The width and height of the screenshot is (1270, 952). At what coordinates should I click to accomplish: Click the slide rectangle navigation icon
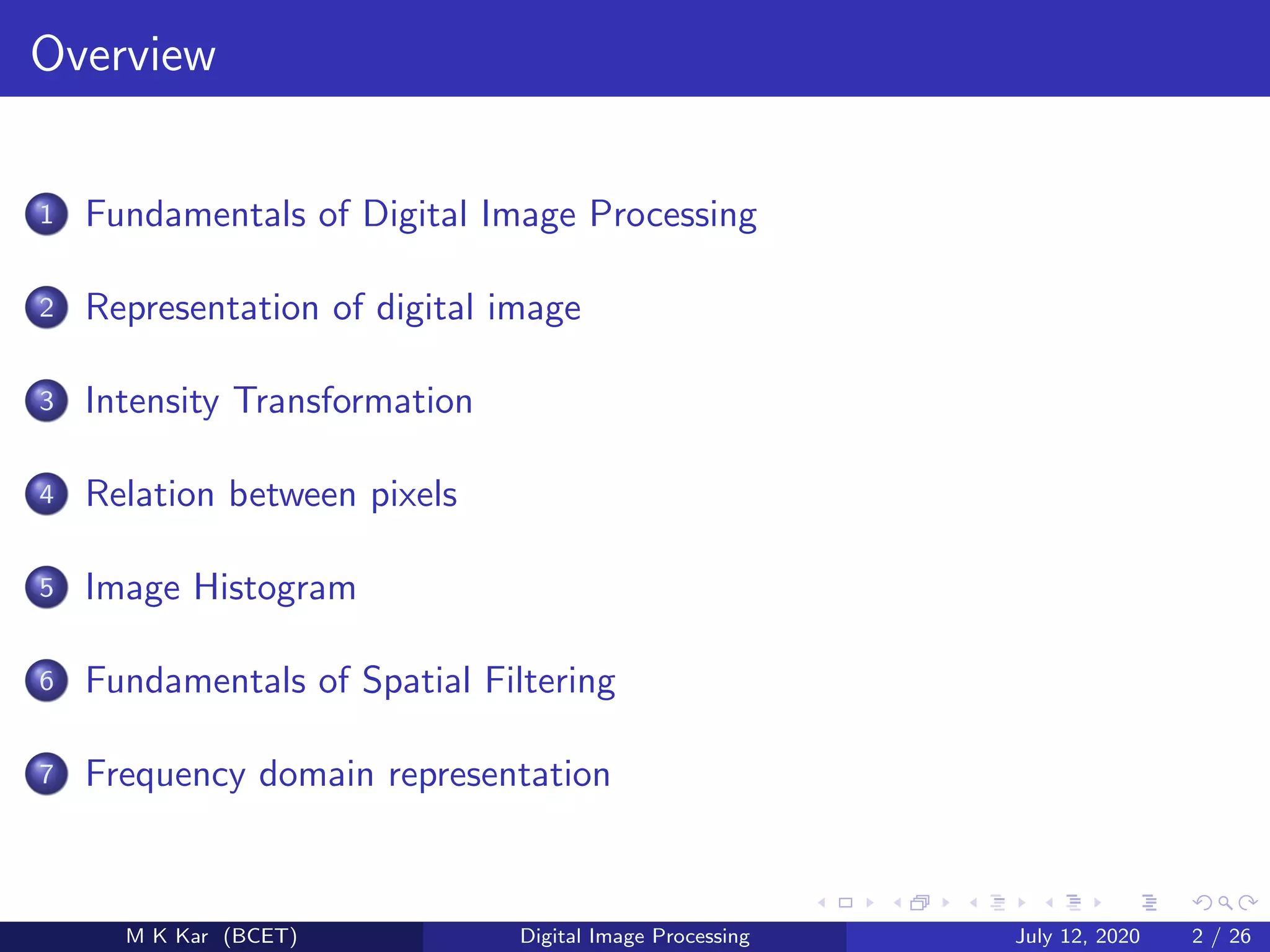(845, 903)
